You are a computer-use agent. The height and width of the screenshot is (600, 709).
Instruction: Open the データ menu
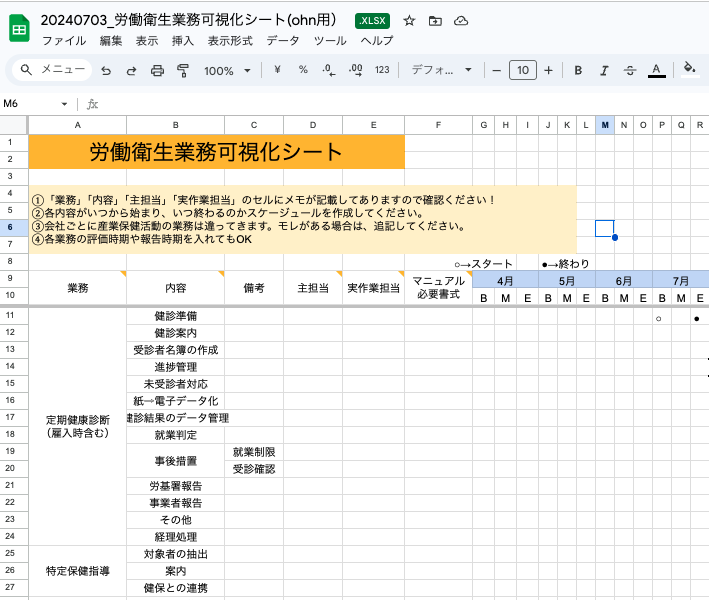click(283, 41)
